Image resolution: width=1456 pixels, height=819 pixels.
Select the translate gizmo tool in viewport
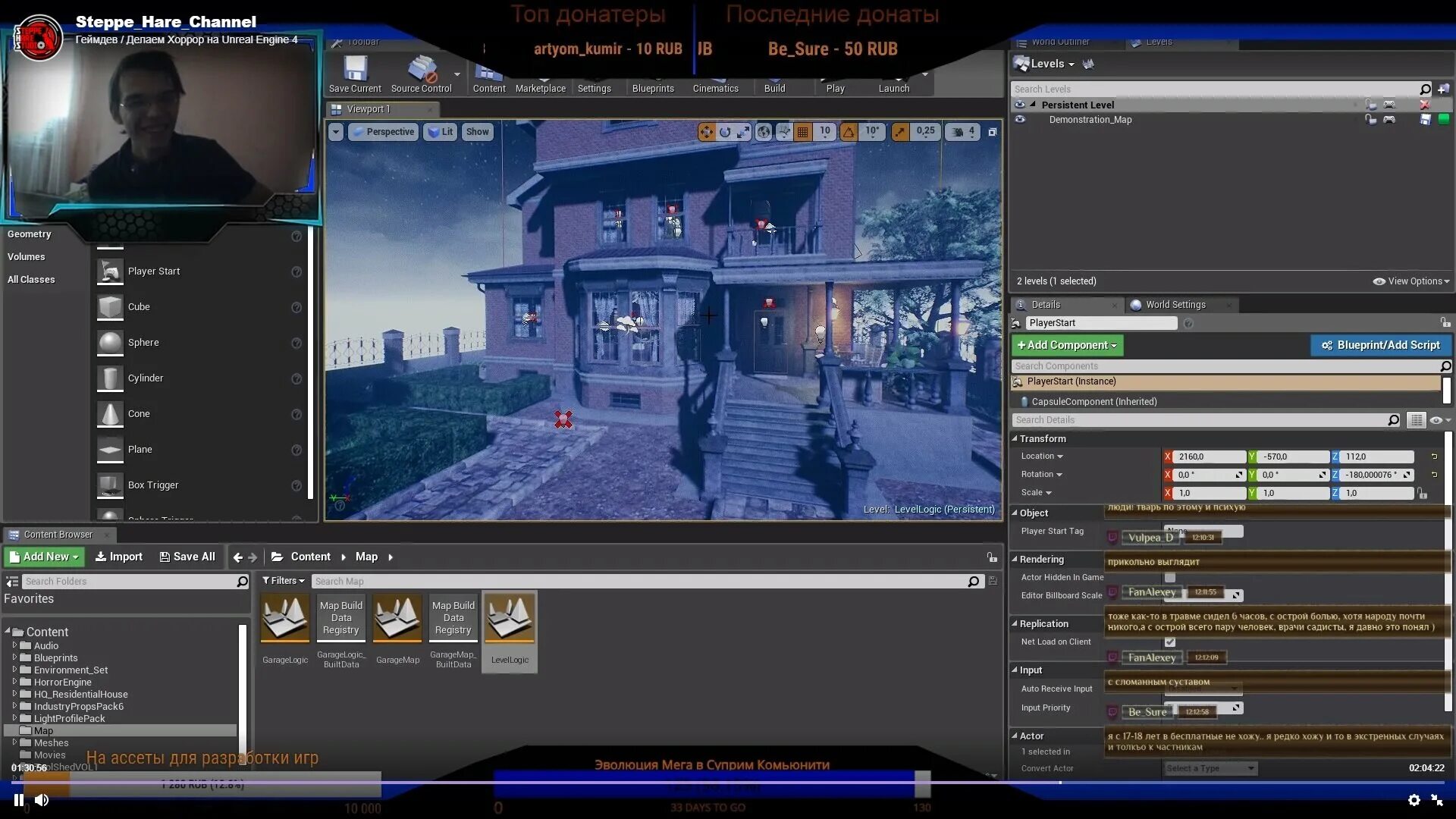[x=706, y=132]
